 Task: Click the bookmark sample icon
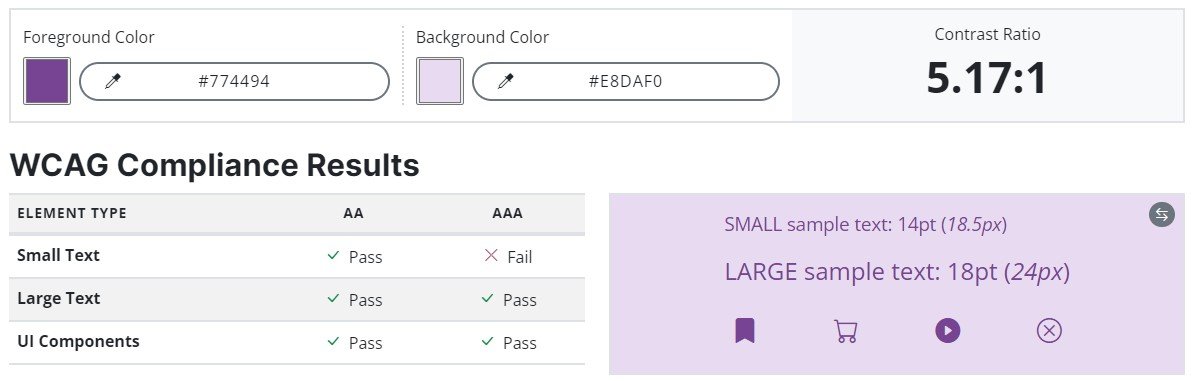745,331
